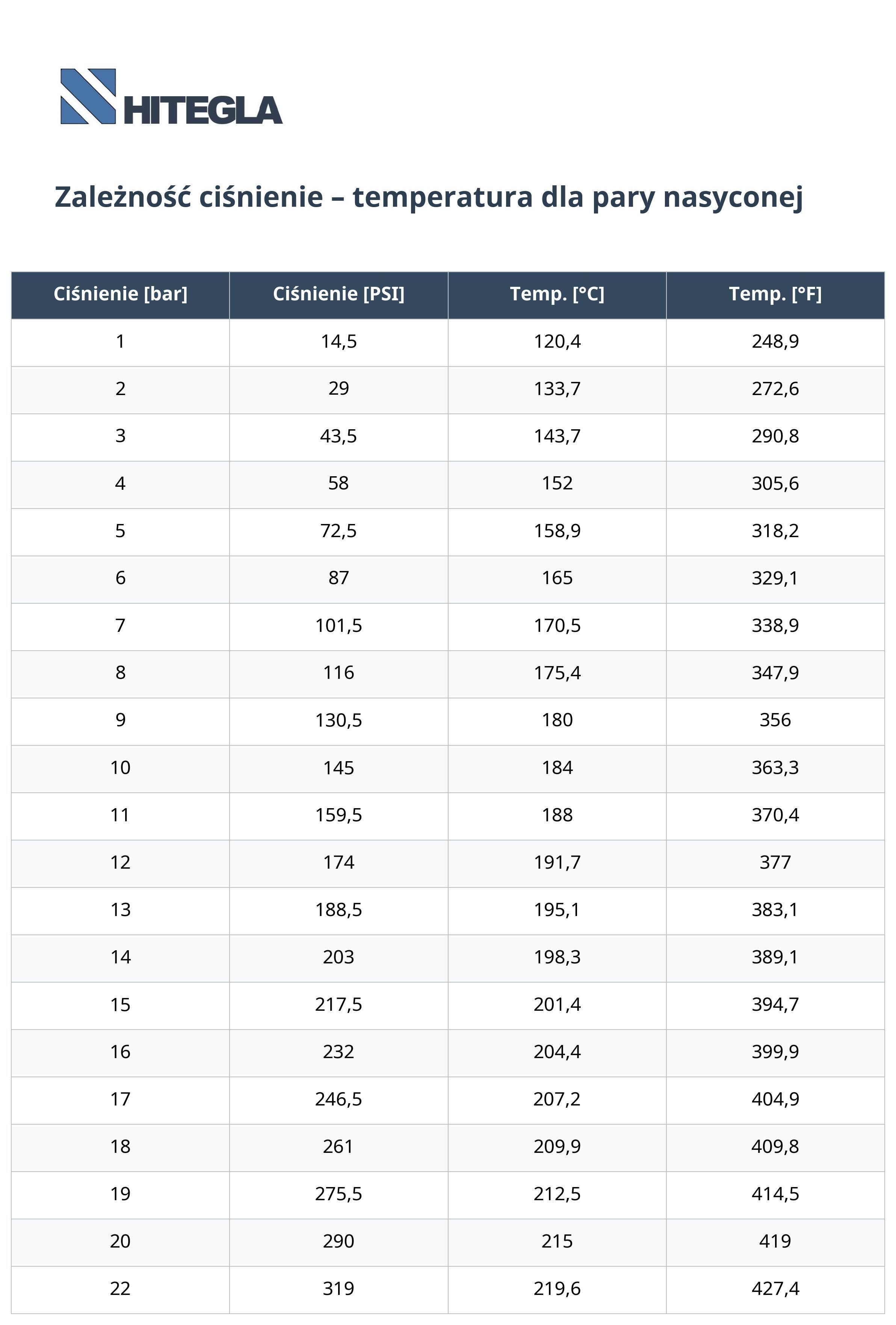896x1325 pixels.
Task: Select the 272,6 °F cell
Action: point(775,389)
